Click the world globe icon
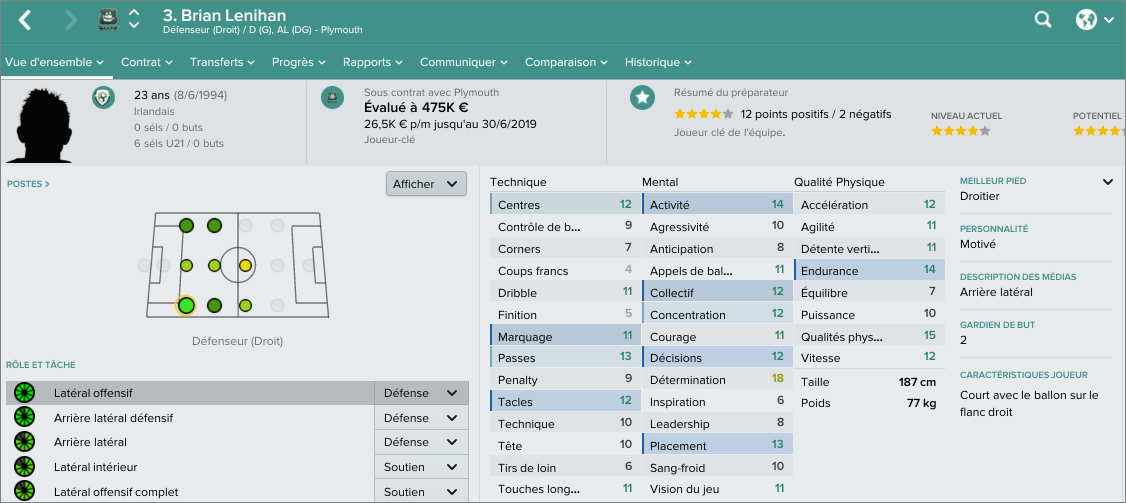This screenshot has height=503, width=1126. click(1087, 19)
